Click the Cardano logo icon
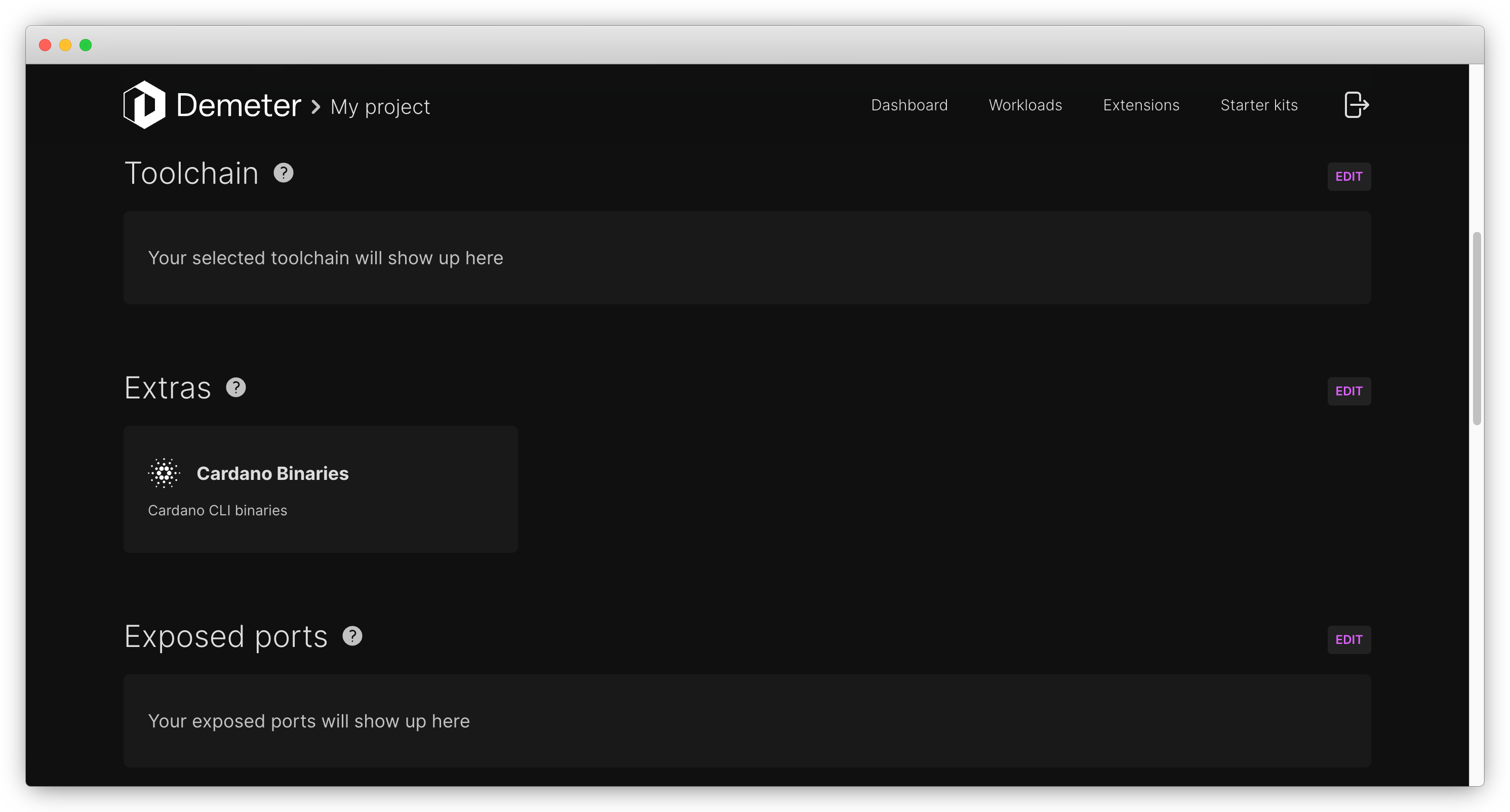The width and height of the screenshot is (1510, 812). (164, 473)
